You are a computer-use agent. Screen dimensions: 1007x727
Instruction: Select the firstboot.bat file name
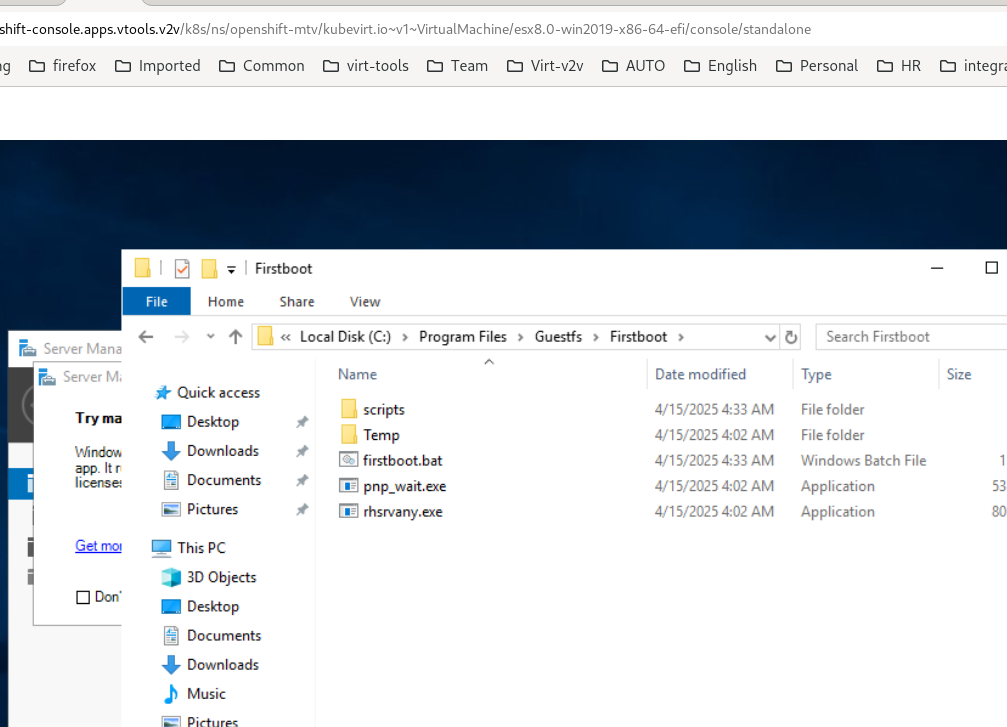point(403,460)
